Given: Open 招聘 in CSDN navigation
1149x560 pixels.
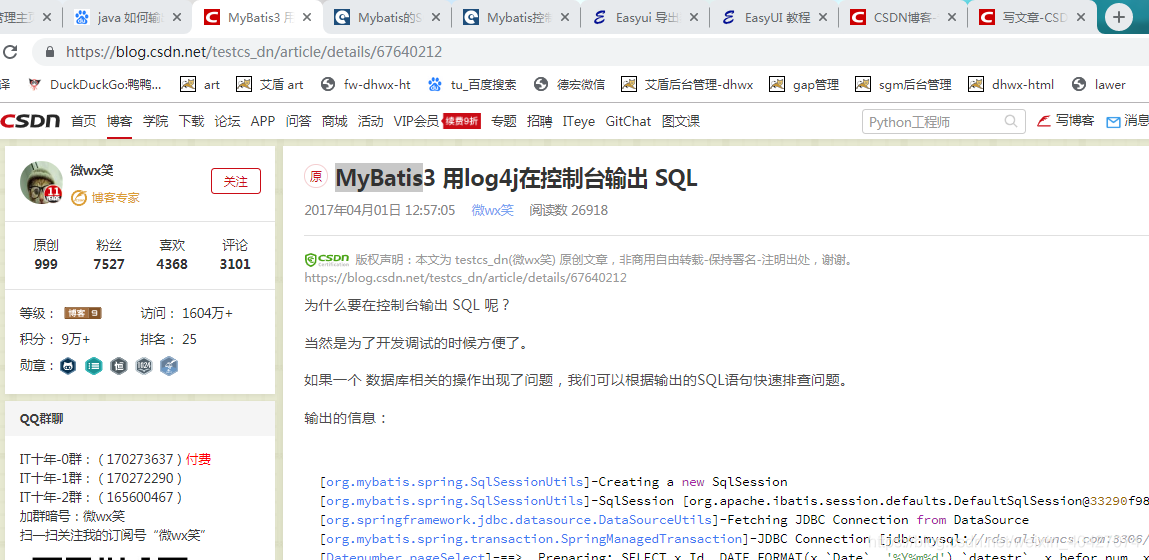Looking at the screenshot, I should [x=539, y=122].
